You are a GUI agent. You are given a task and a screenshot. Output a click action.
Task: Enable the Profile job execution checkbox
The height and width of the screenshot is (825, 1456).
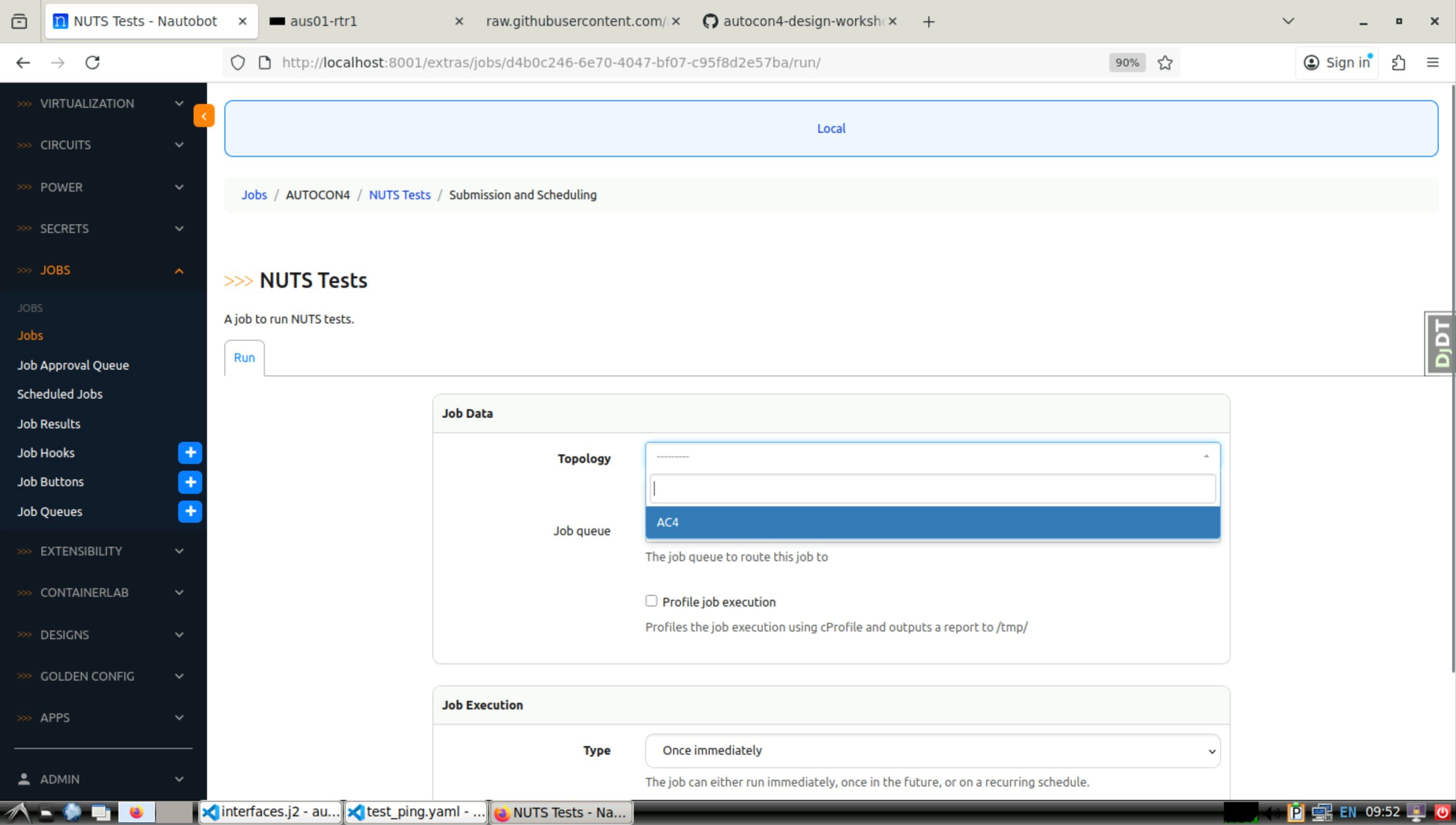pos(651,601)
